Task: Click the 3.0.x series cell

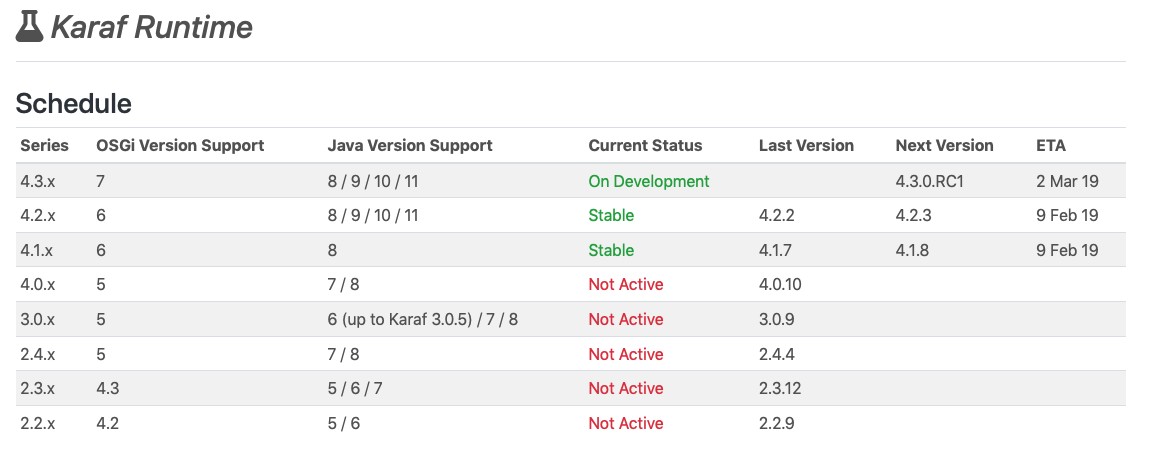Action: click(x=37, y=319)
